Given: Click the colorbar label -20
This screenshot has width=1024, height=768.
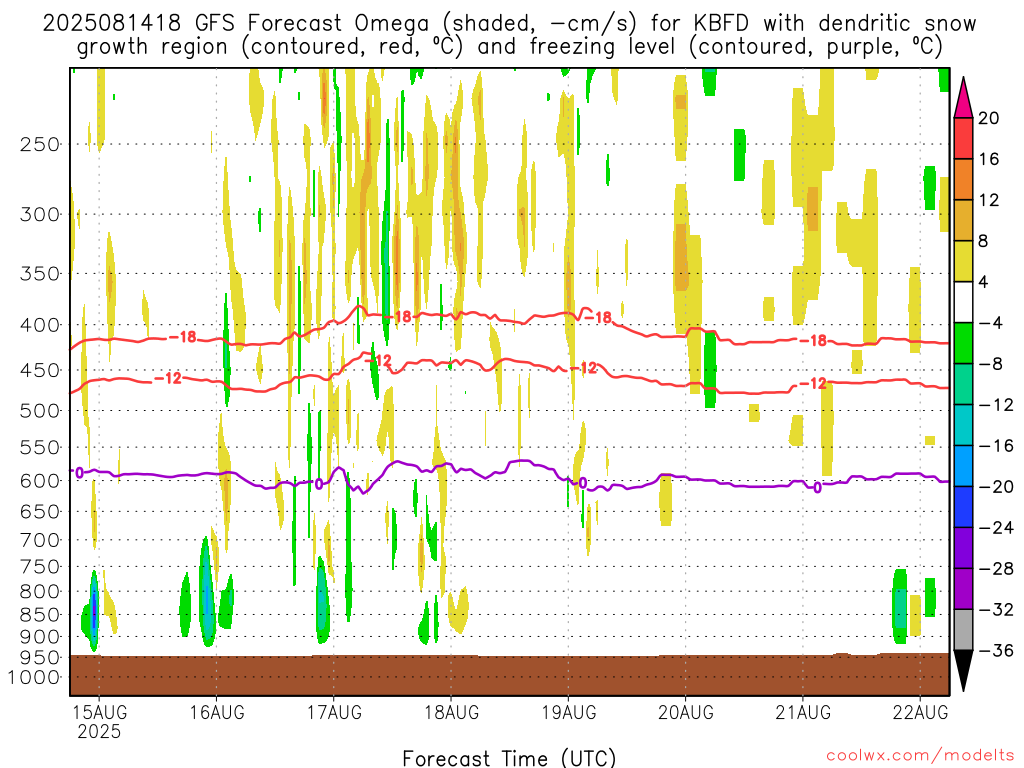Looking at the screenshot, I should click(995, 487).
